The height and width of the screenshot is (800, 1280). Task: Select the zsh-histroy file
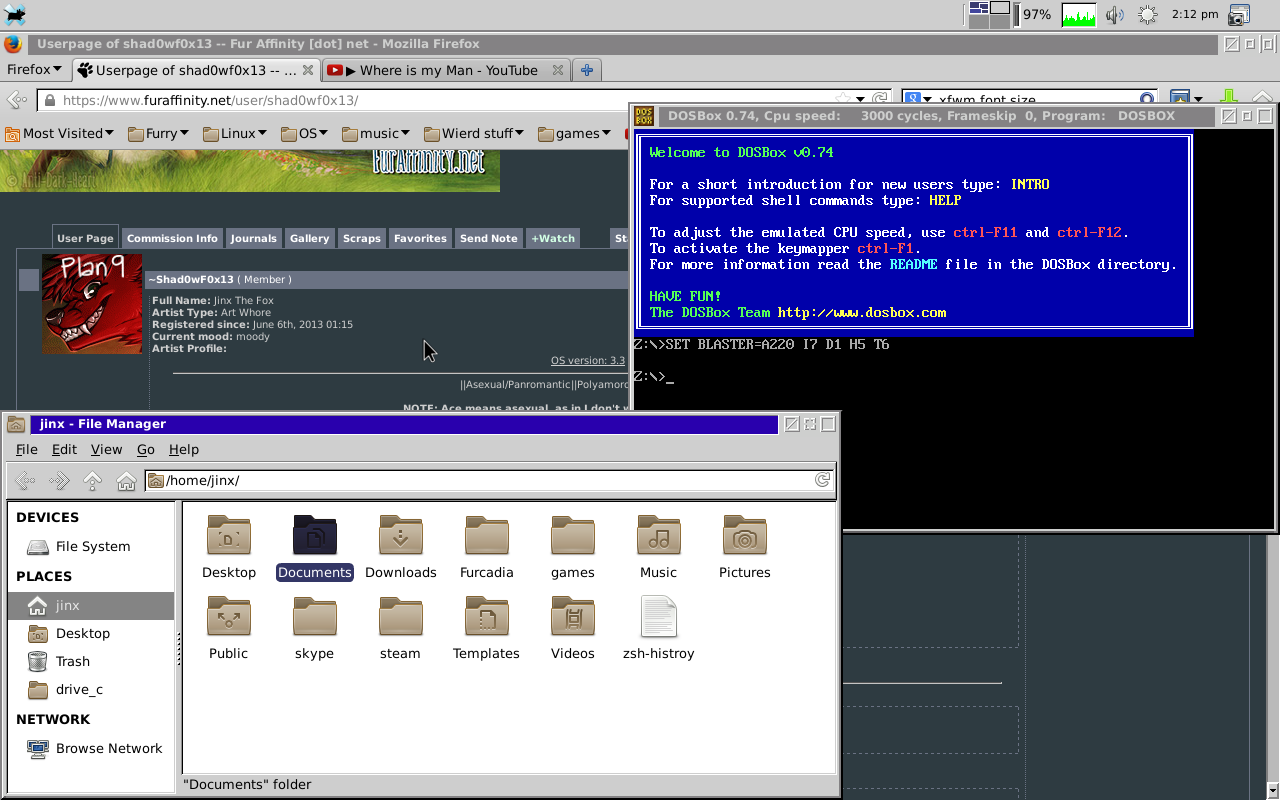(659, 616)
